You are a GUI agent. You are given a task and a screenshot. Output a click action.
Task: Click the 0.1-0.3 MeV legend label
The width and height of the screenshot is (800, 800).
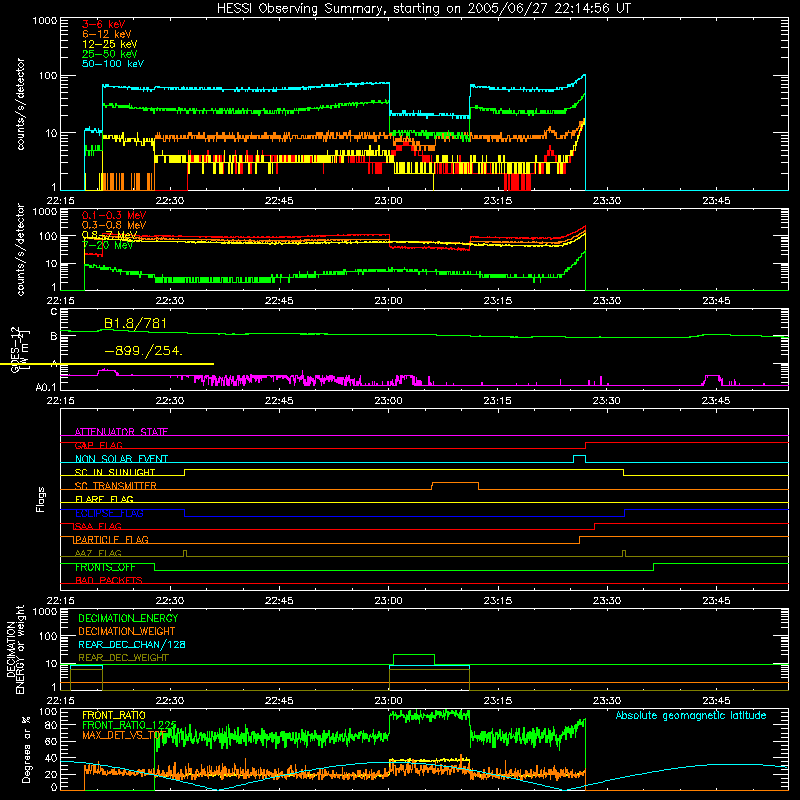click(x=114, y=215)
